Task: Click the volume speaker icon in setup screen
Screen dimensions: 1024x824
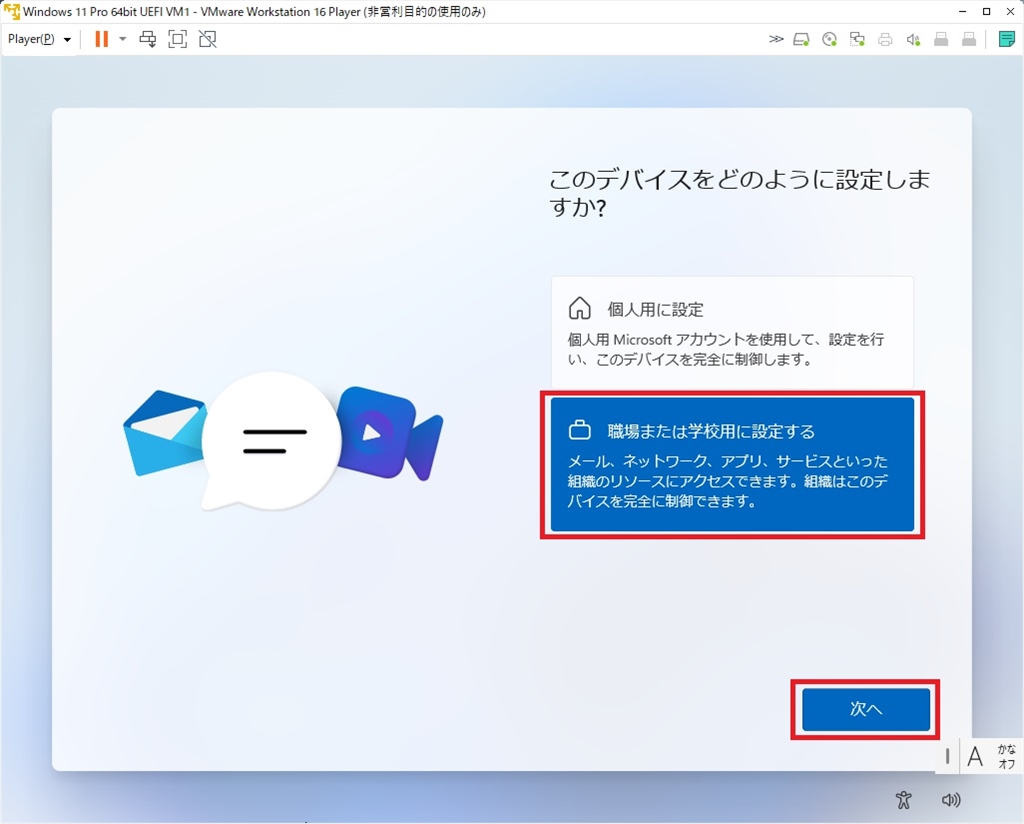Action: [x=951, y=800]
